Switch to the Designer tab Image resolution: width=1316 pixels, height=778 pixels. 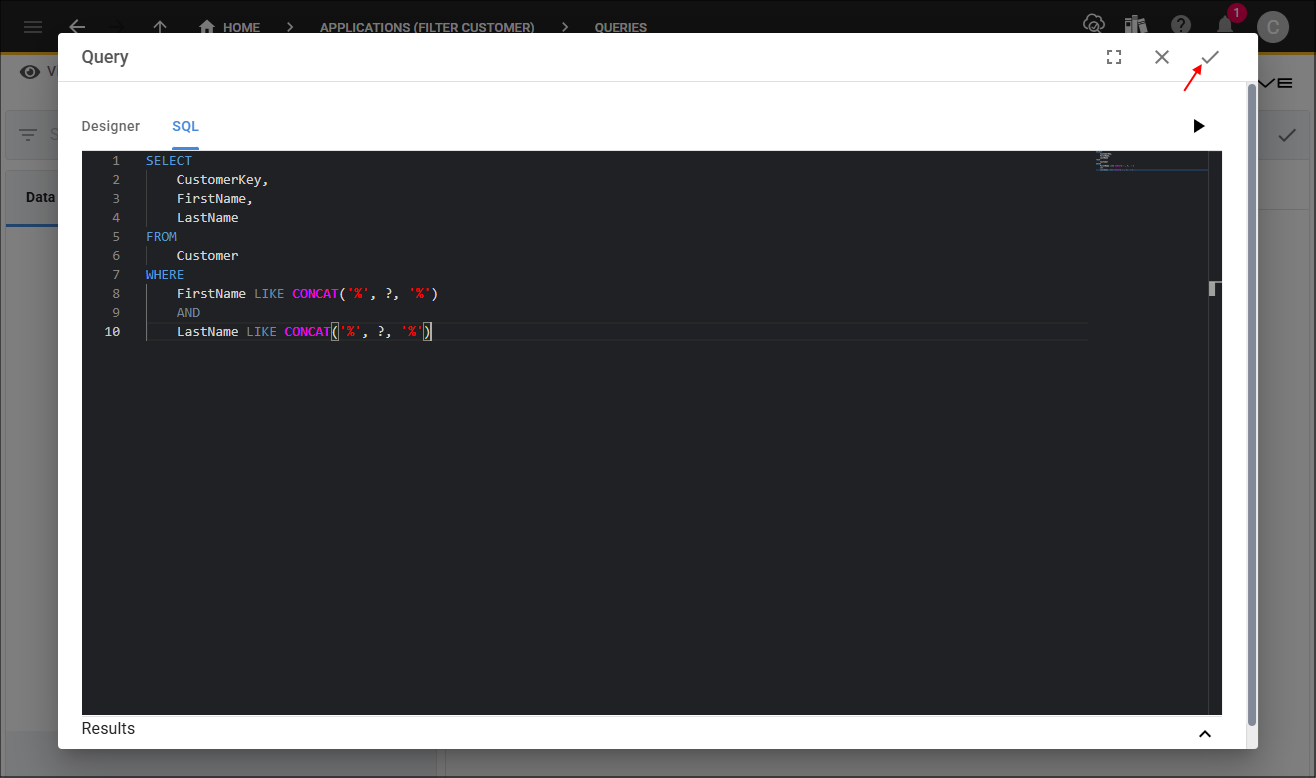(111, 127)
